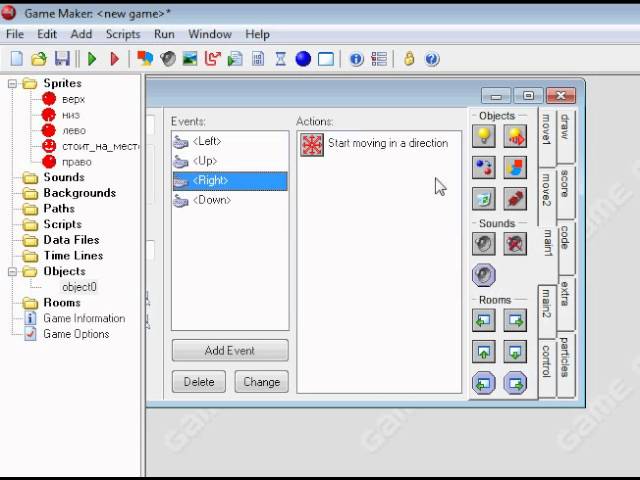Viewport: 640px width, 480px height.
Task: Select Check Next room action
Action: pyautogui.click(x=515, y=383)
